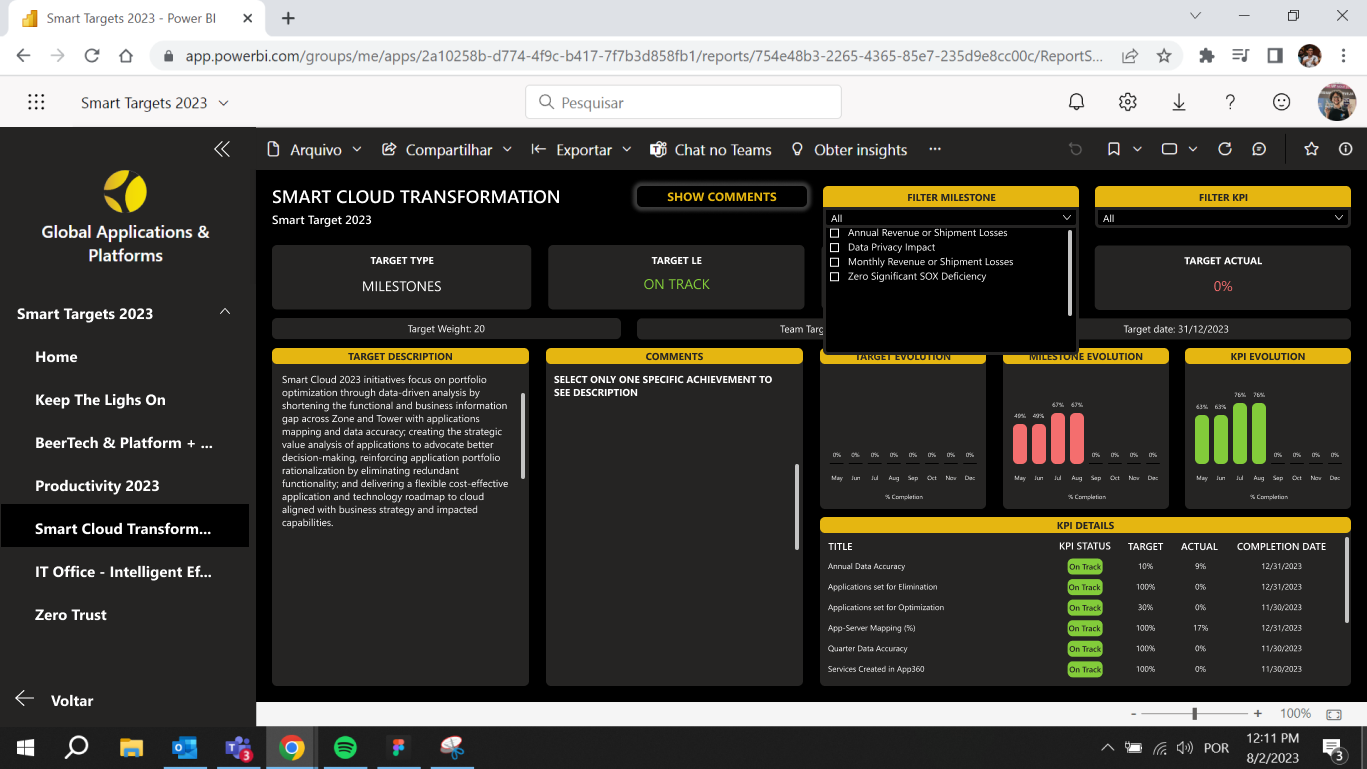Image resolution: width=1367 pixels, height=769 pixels.
Task: Click Chat no Teams button
Action: pos(711,150)
